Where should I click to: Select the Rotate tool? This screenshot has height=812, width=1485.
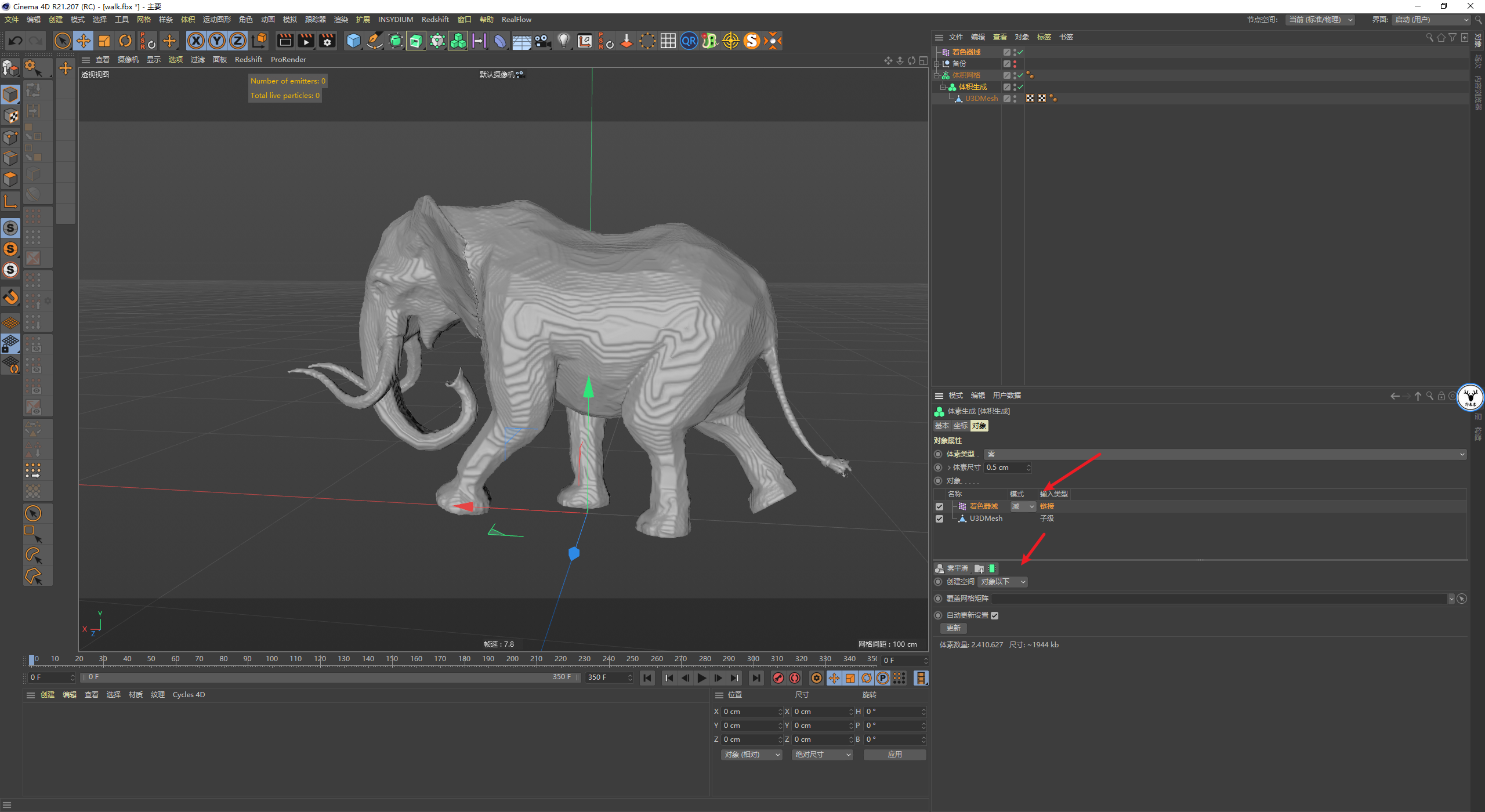point(125,41)
